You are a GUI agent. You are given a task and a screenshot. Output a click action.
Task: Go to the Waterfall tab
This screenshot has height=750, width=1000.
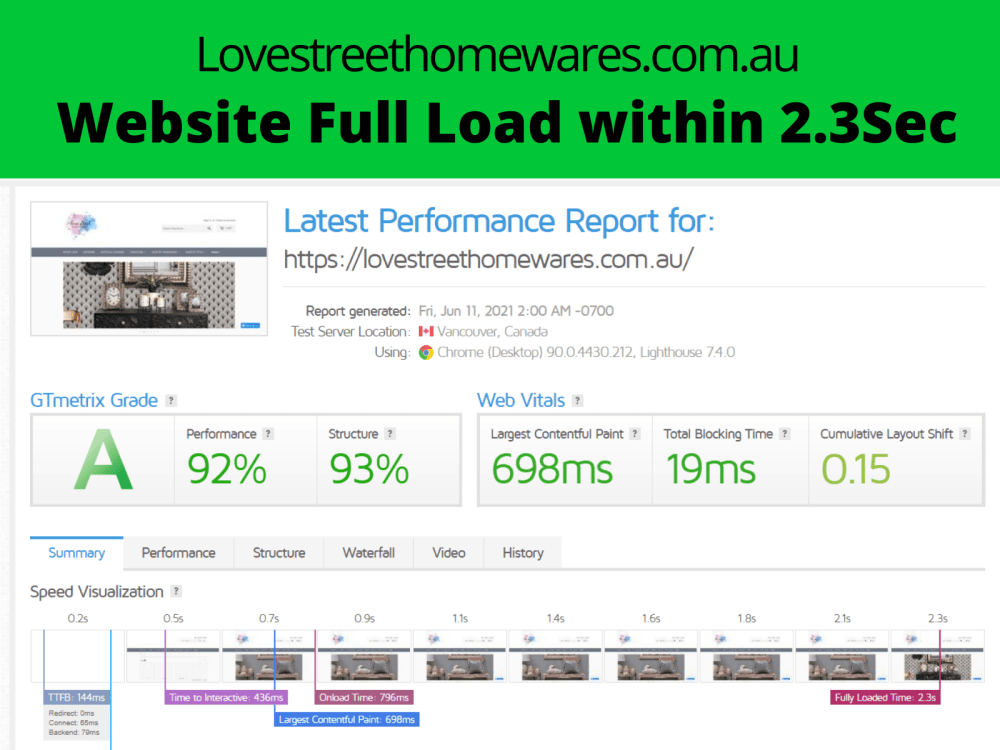(369, 553)
